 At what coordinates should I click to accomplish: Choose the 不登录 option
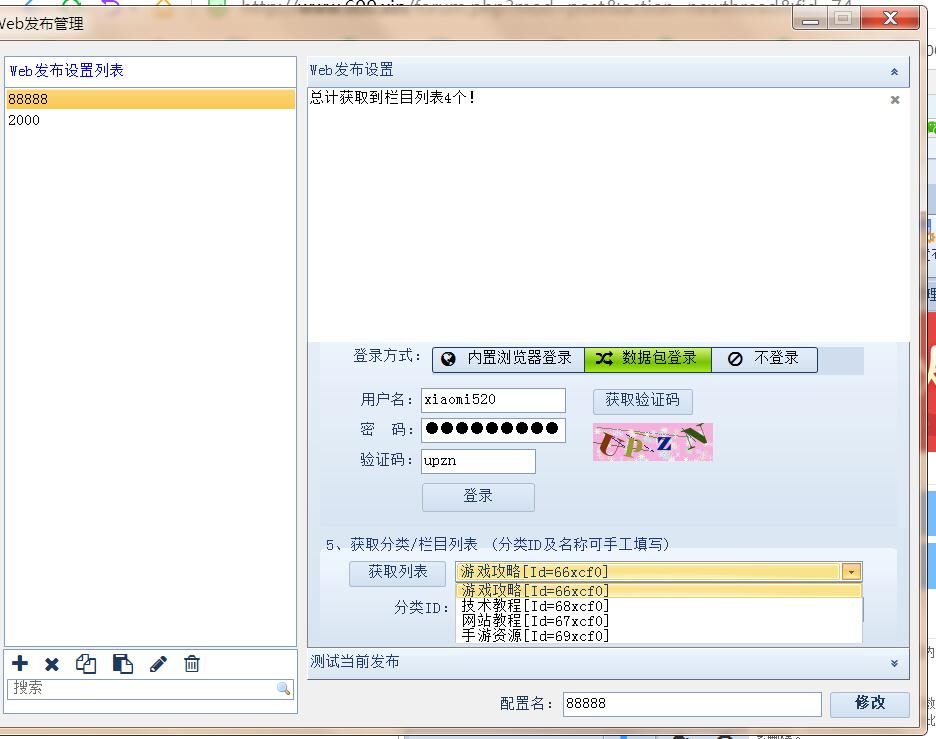(764, 359)
